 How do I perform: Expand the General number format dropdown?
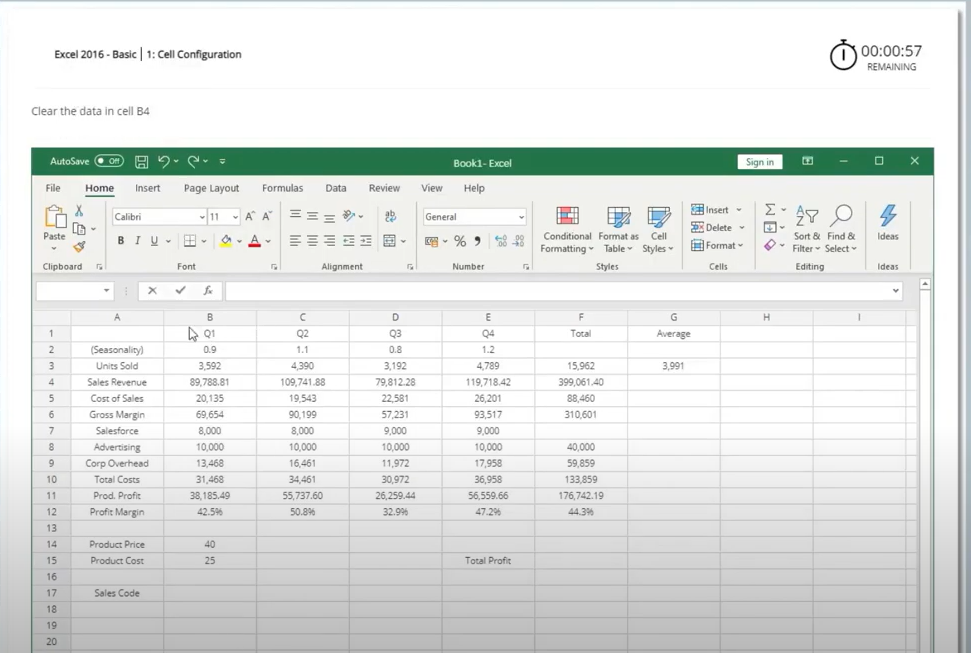point(521,217)
